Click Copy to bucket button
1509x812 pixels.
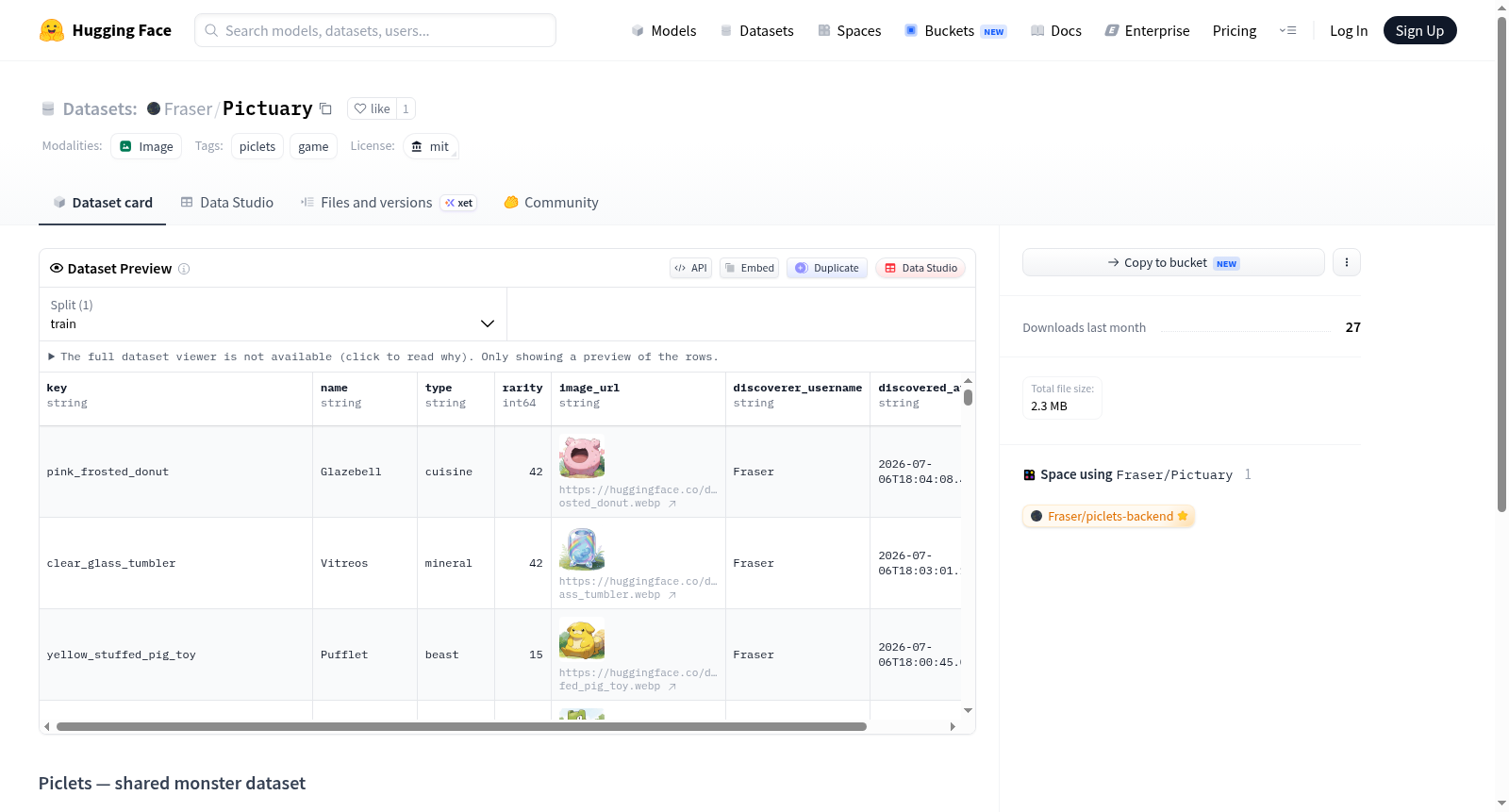click(1173, 262)
